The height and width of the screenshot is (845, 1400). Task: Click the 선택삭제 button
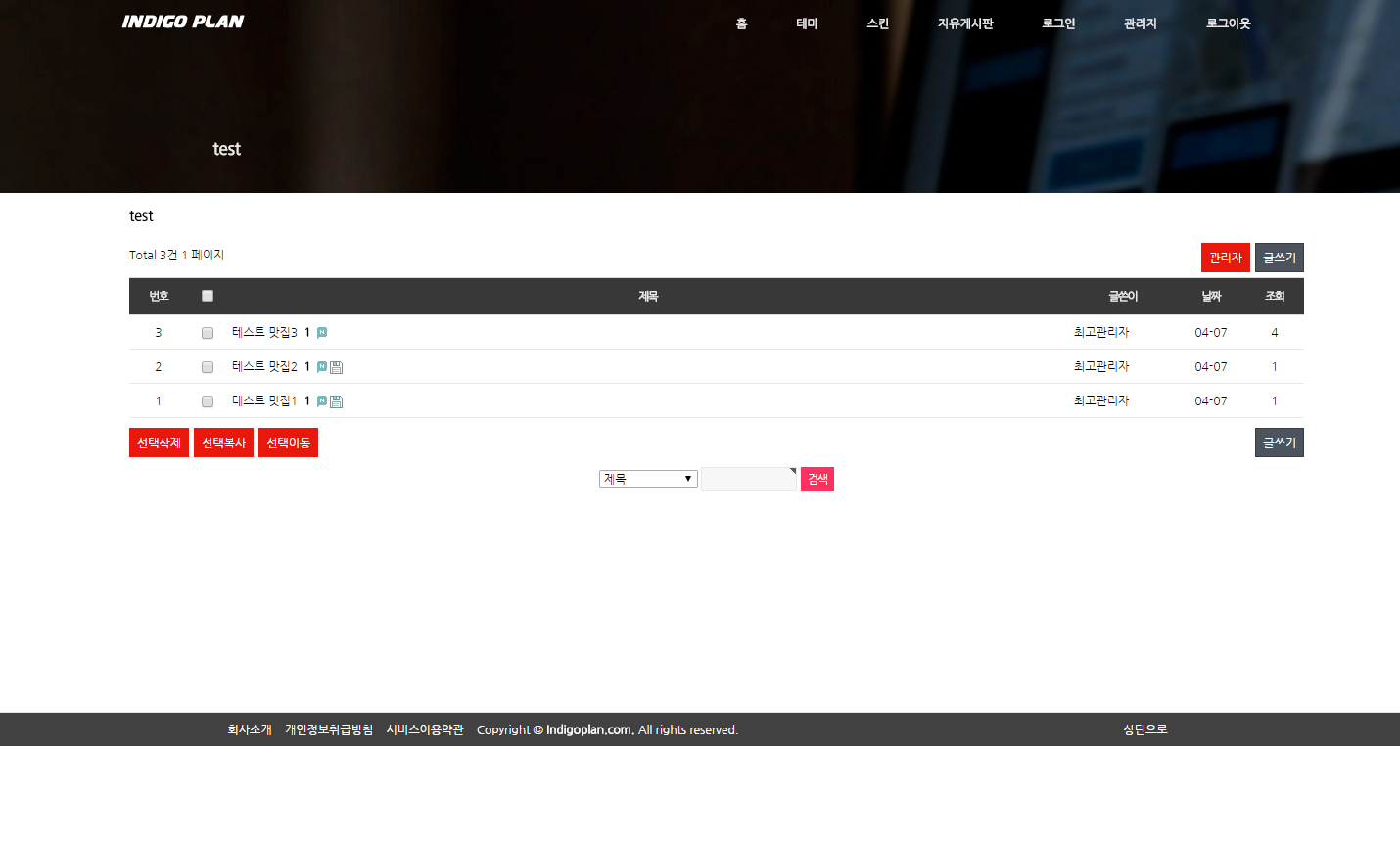159,443
